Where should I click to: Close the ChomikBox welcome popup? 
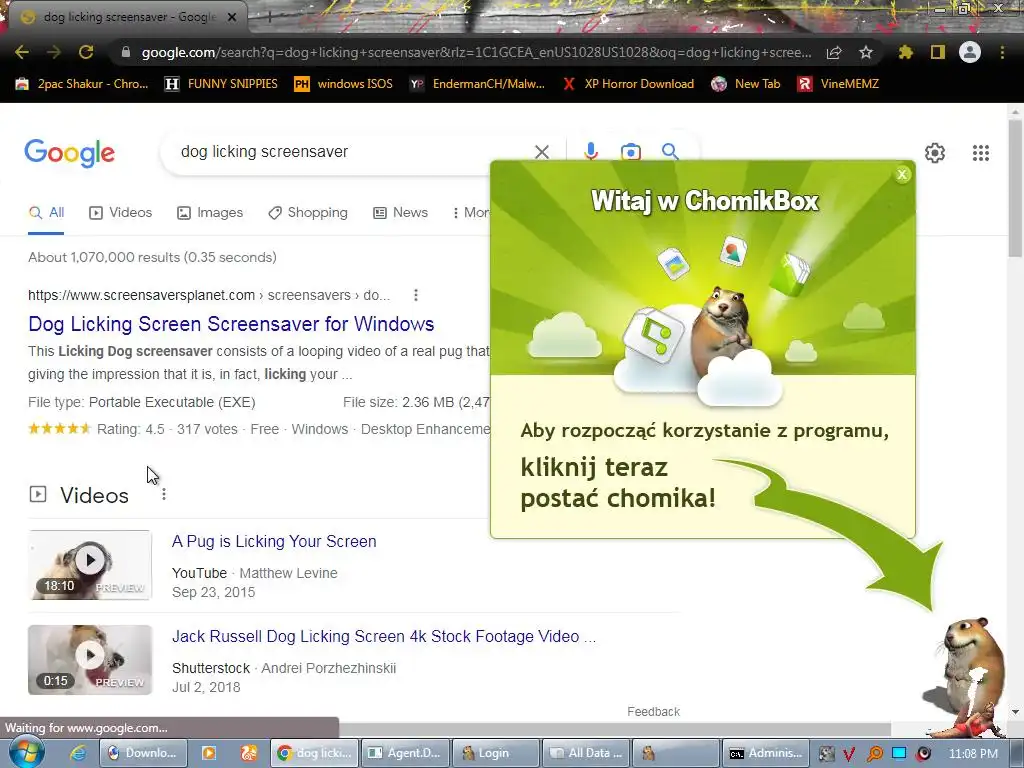[902, 174]
